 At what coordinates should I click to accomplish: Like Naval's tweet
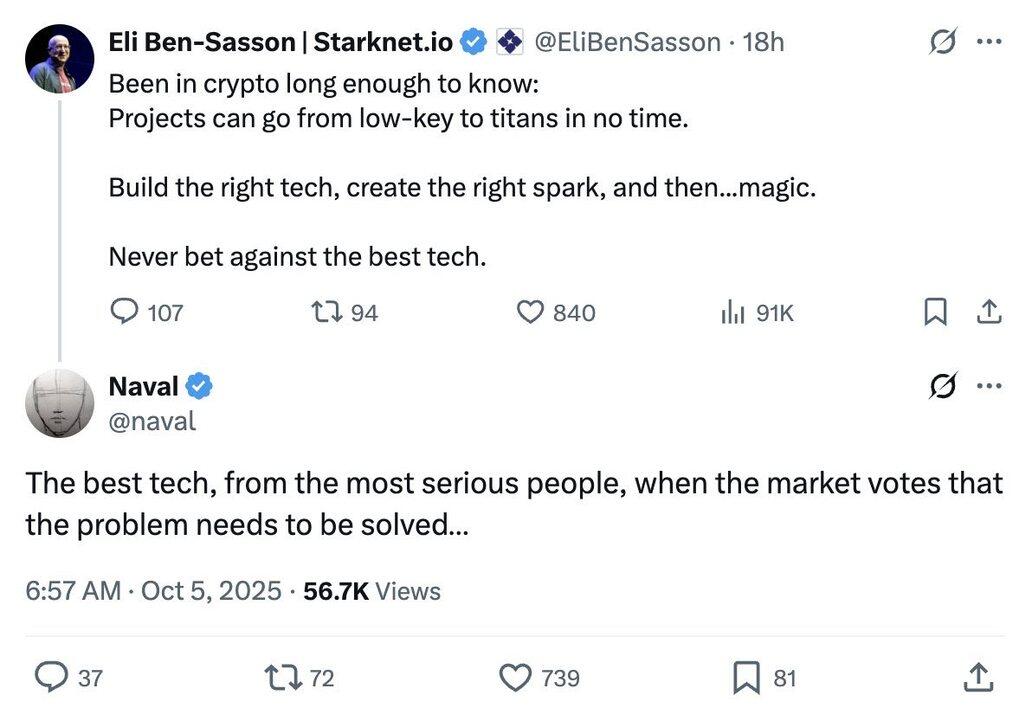click(x=515, y=678)
